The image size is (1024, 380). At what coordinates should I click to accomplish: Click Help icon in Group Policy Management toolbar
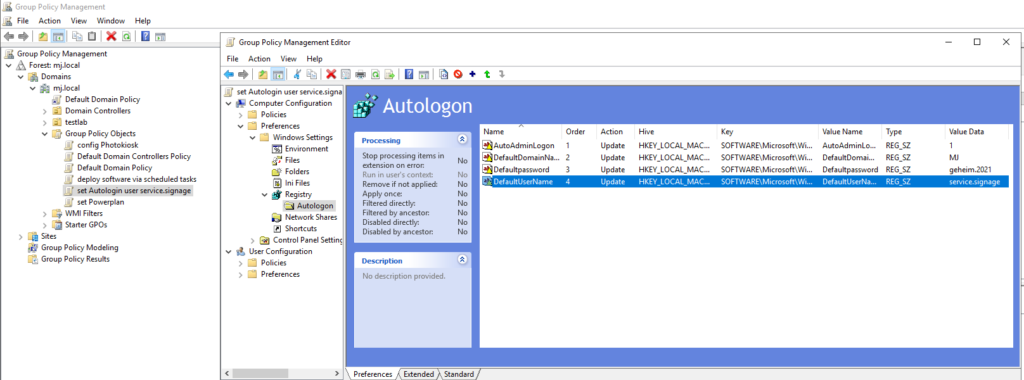coord(145,37)
